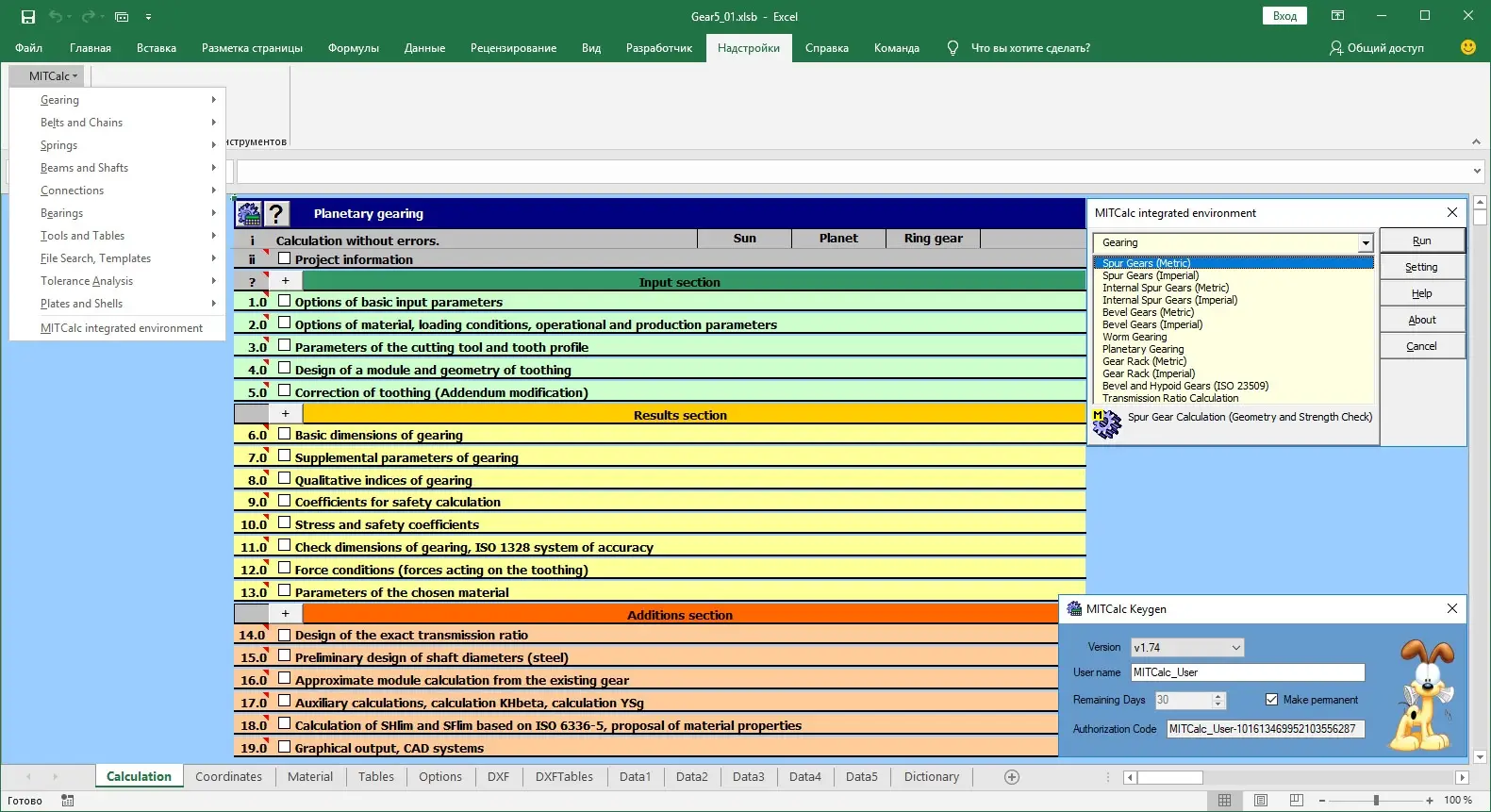Open the Данные ribbon tab

424,48
